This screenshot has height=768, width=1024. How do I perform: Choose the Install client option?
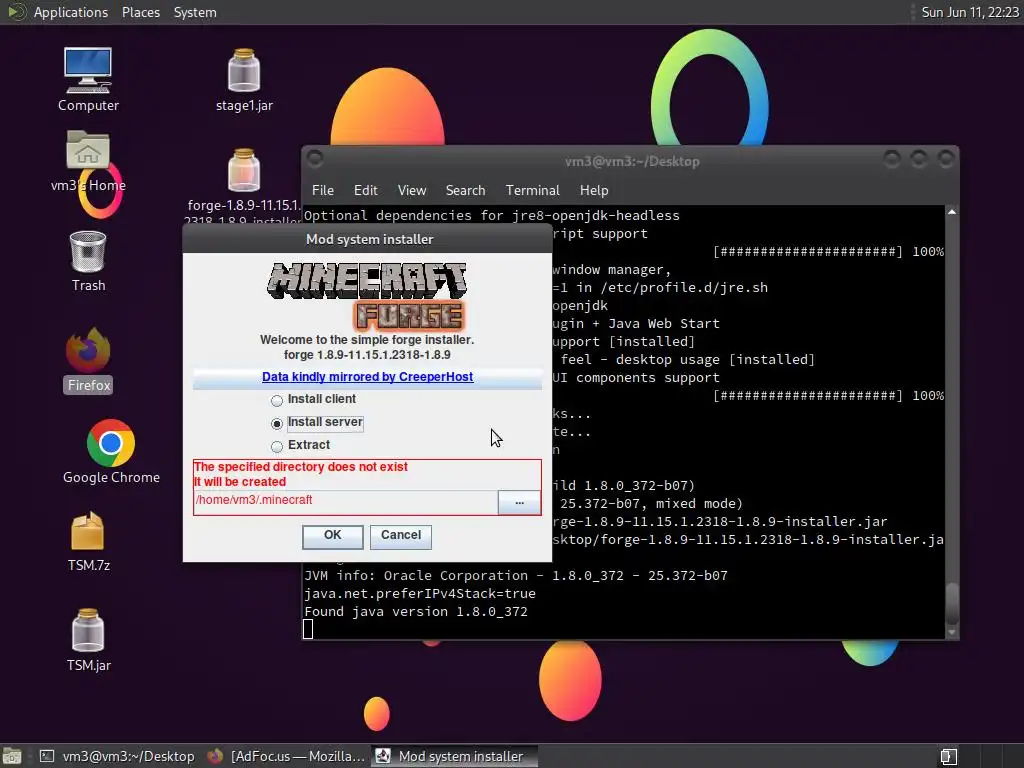pyautogui.click(x=313, y=399)
